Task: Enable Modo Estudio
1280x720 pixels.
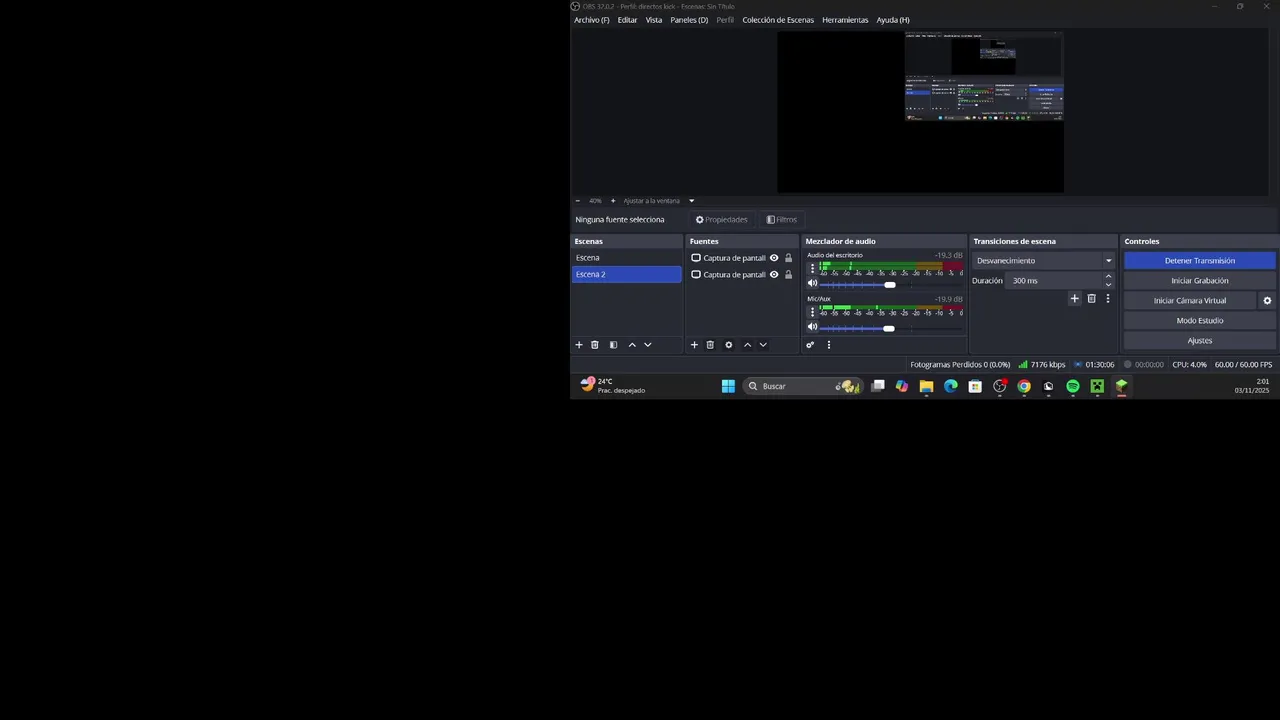Action: pyautogui.click(x=1200, y=321)
